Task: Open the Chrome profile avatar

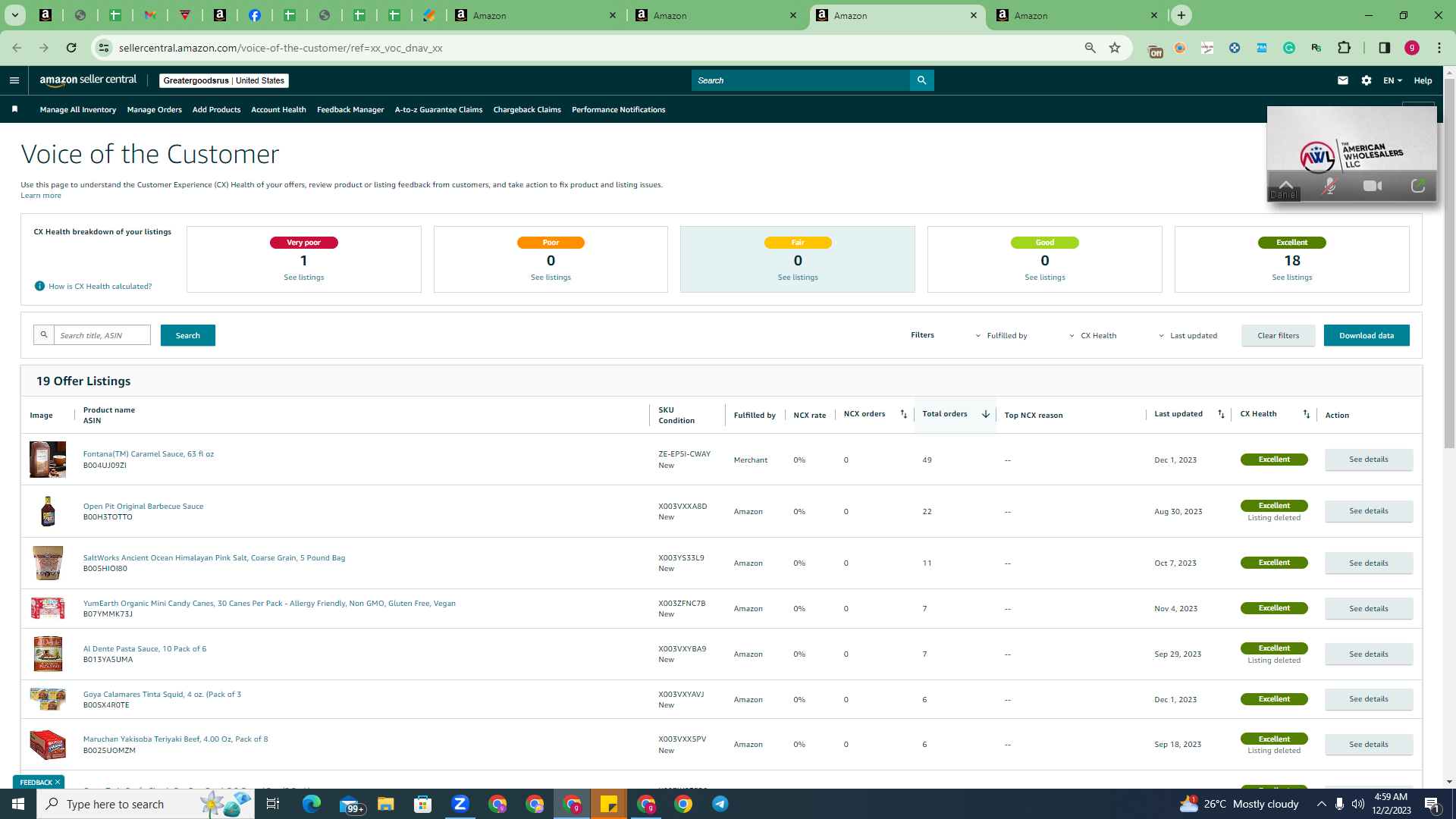Action: click(x=1412, y=48)
